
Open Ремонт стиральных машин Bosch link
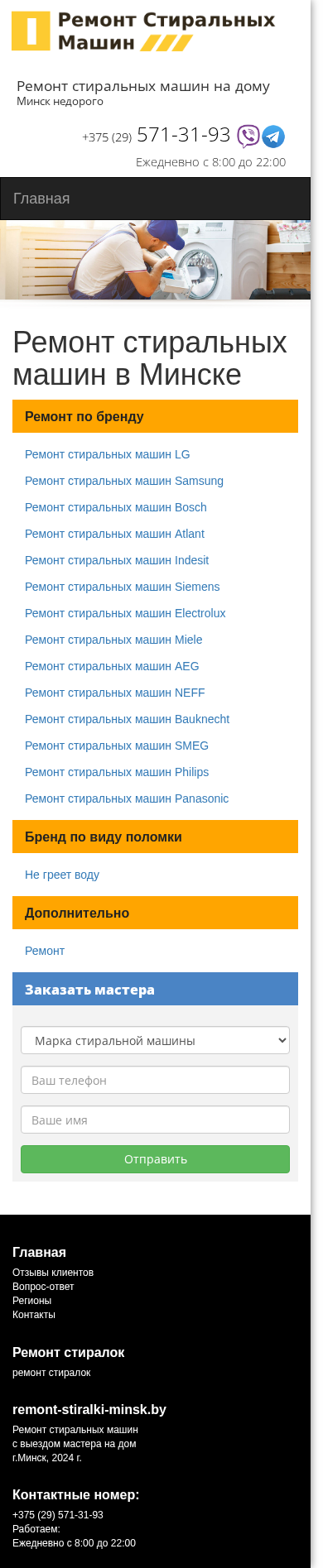tap(116, 507)
